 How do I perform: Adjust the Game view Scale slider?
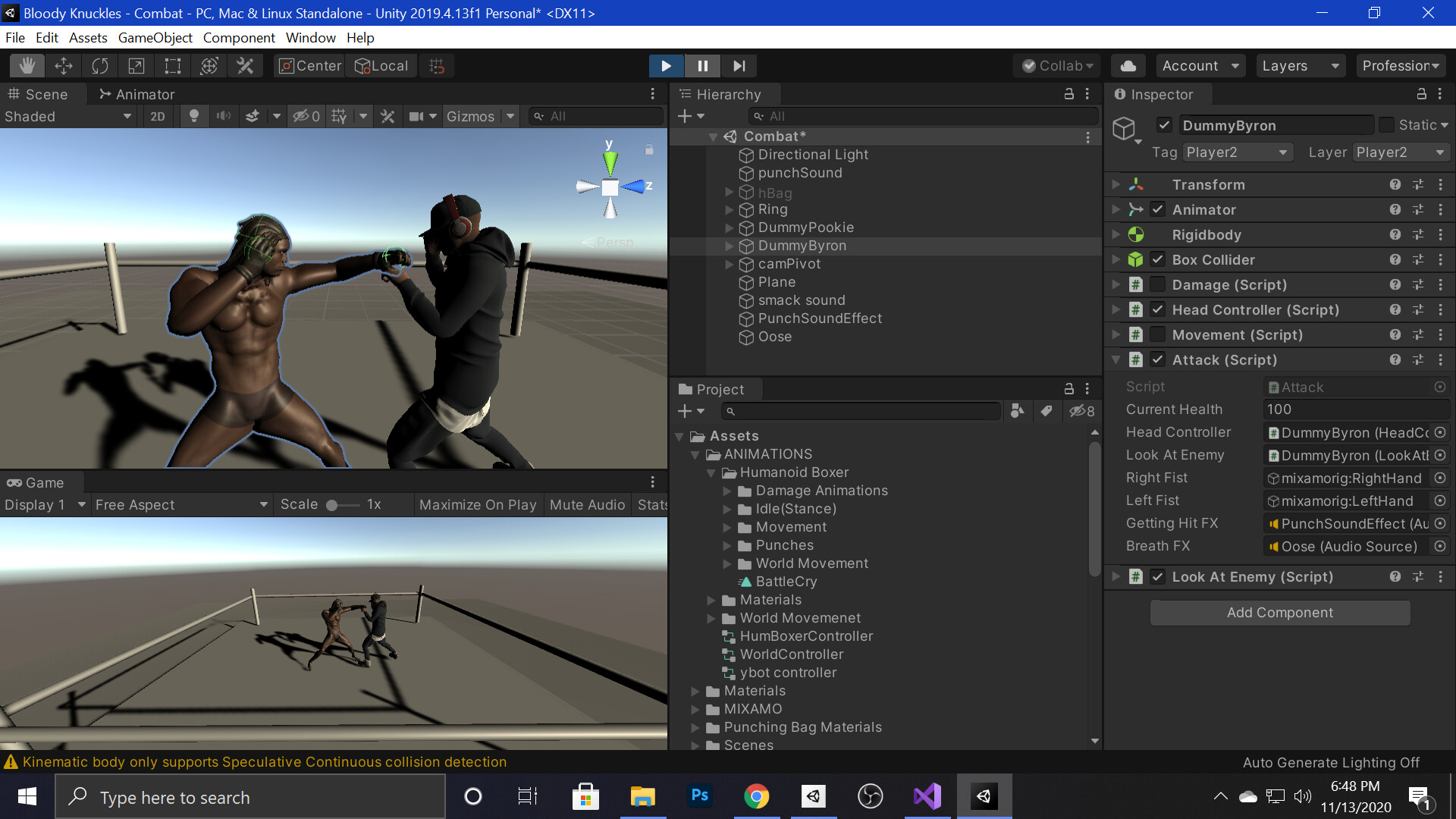(332, 505)
